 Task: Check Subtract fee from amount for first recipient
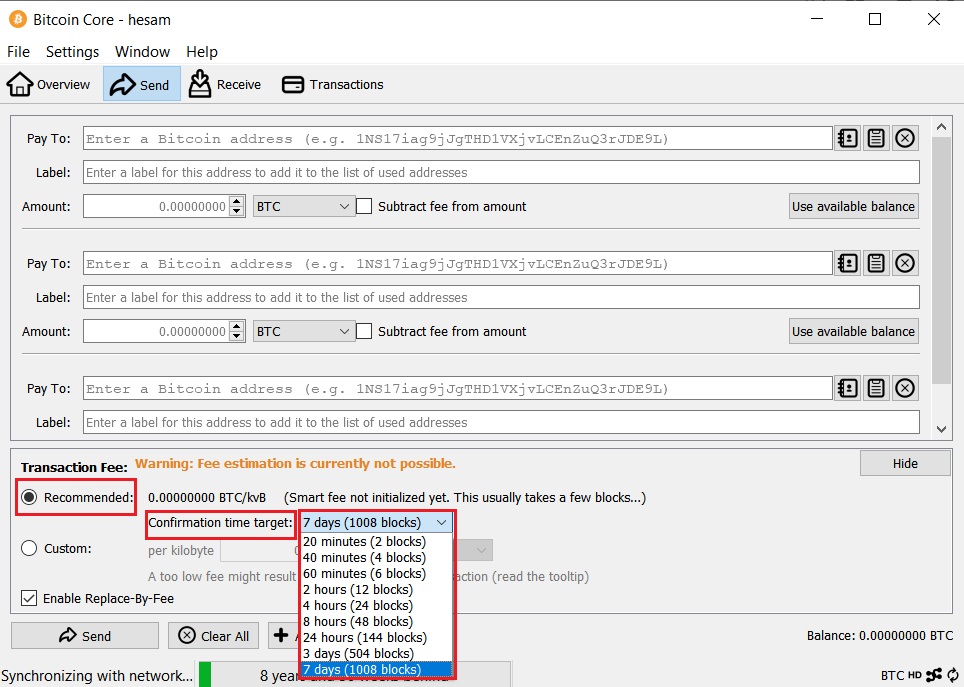364,206
